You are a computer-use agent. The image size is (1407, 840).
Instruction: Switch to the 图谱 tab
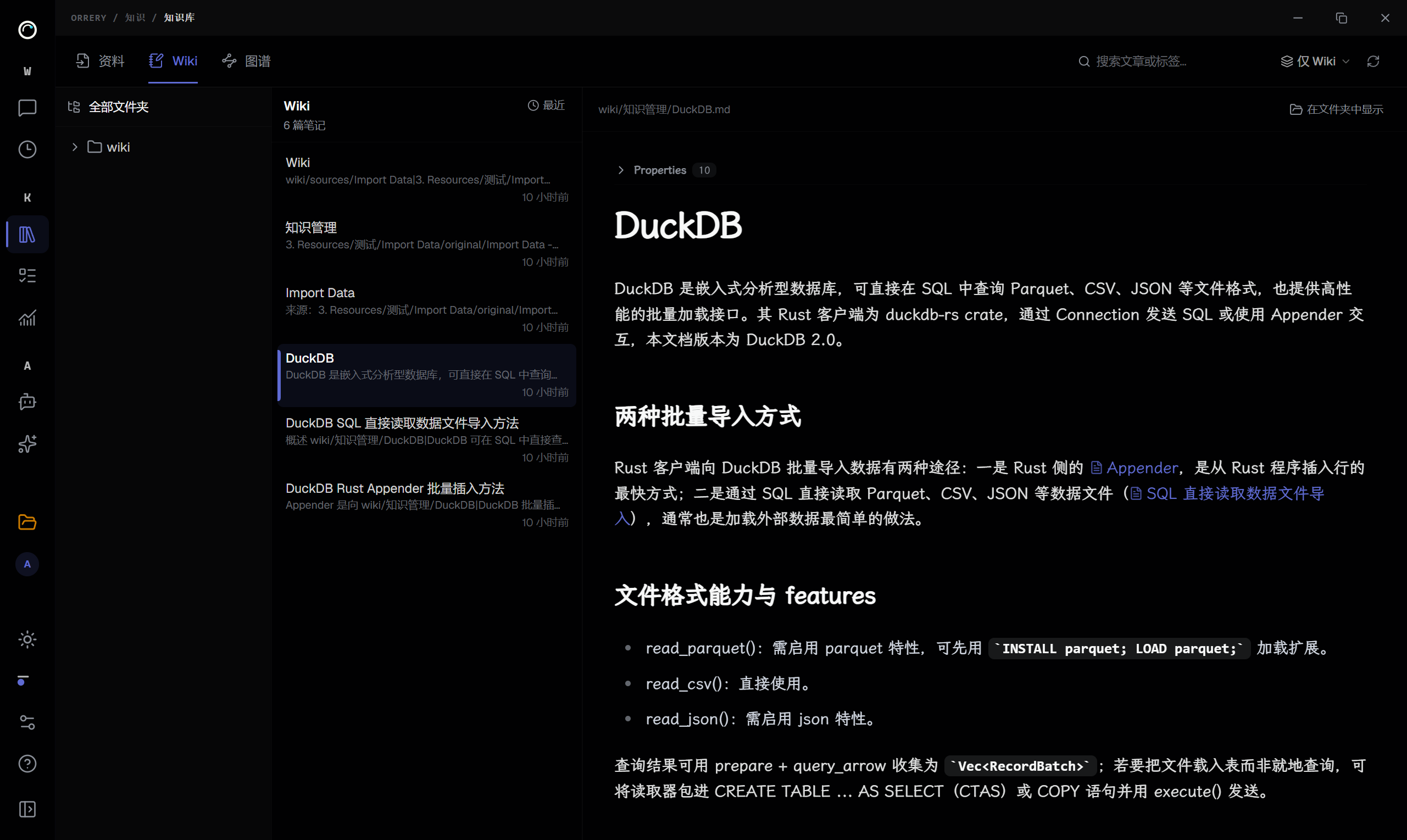pos(246,61)
